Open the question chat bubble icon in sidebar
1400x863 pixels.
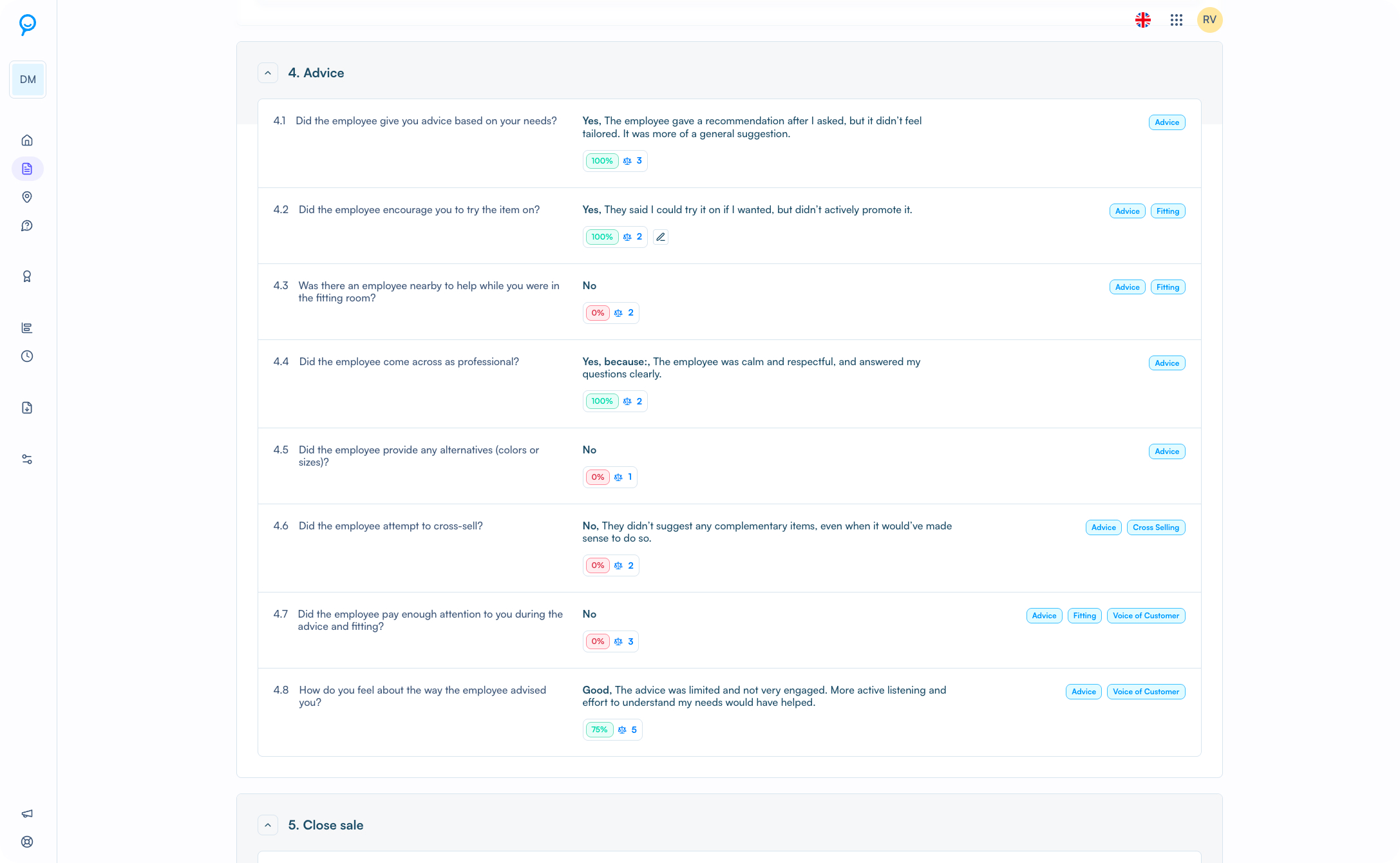[x=27, y=225]
